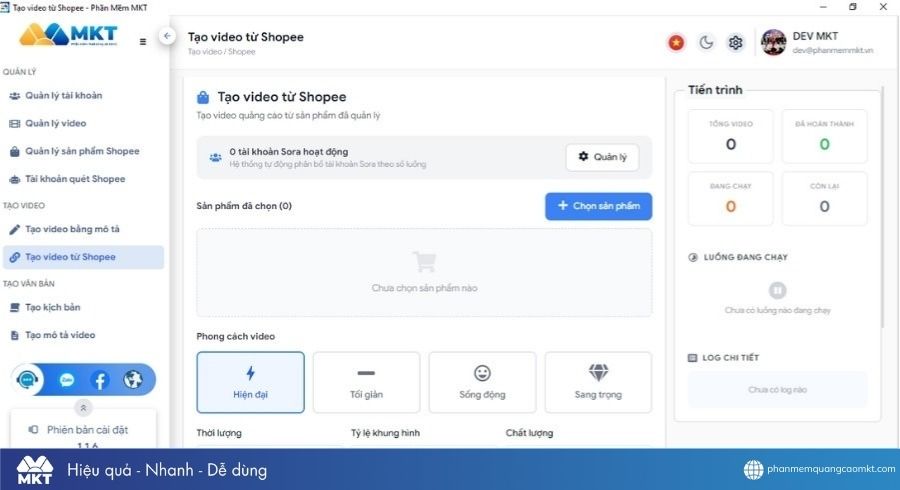900x490 pixels.
Task: Open the Facebook icon
Action: (100, 380)
